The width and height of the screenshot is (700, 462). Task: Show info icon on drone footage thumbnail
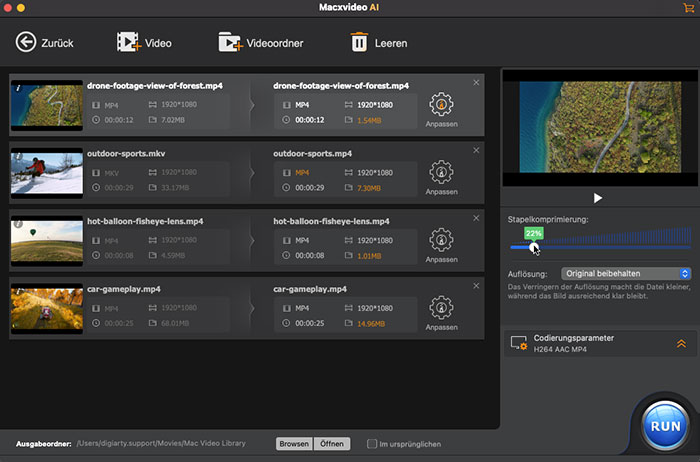(18, 88)
